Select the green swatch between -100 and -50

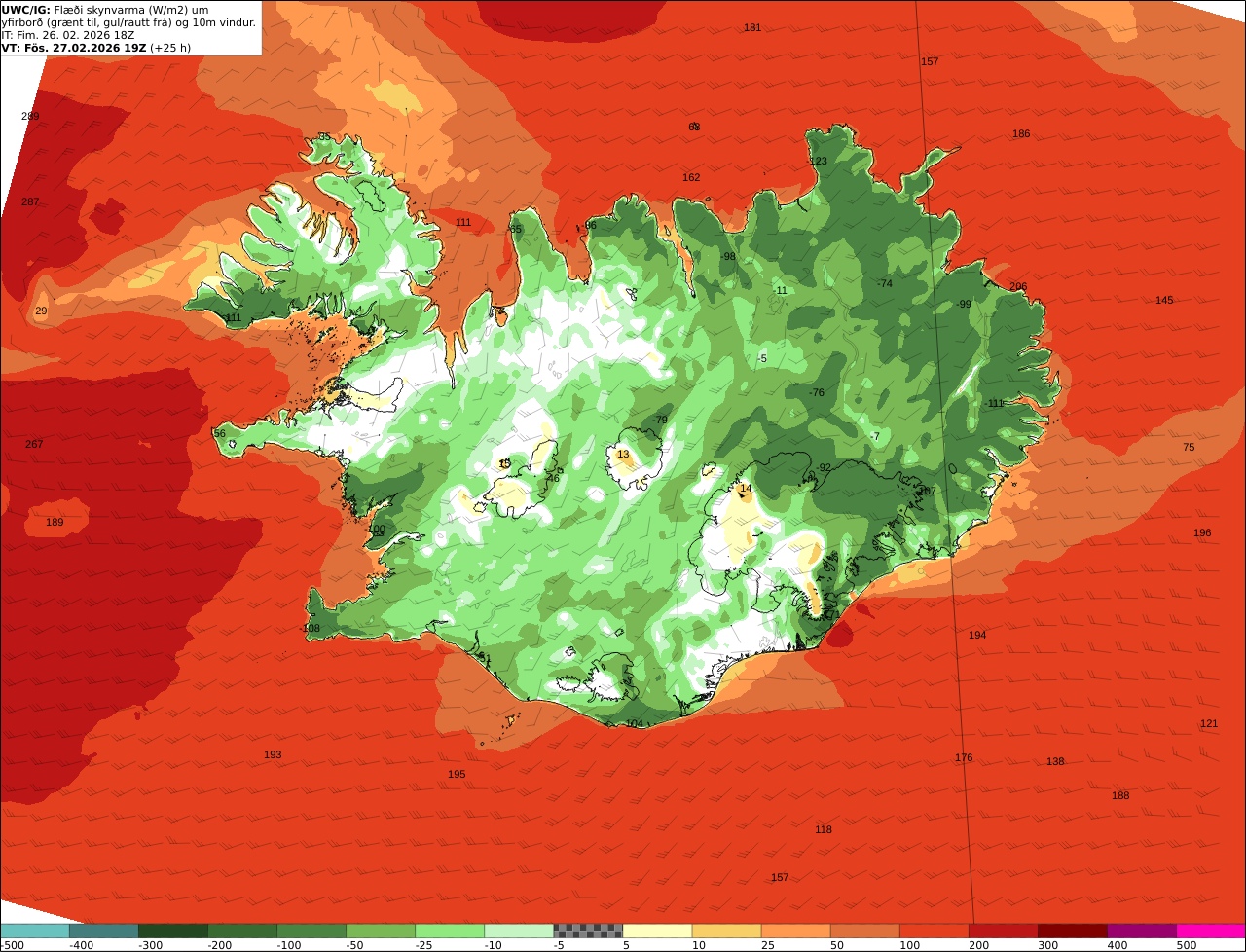coord(311,931)
